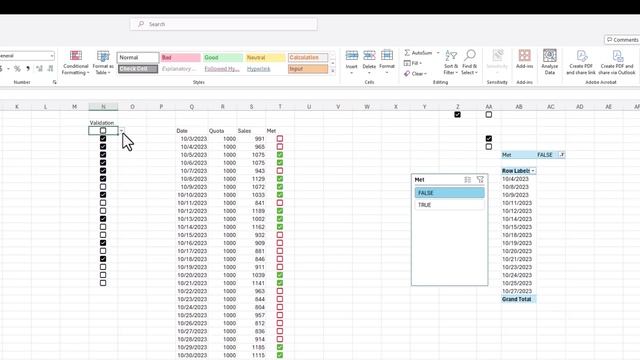The width and height of the screenshot is (640, 360).
Task: Open Number format dialog launcher
Action: click(54, 82)
